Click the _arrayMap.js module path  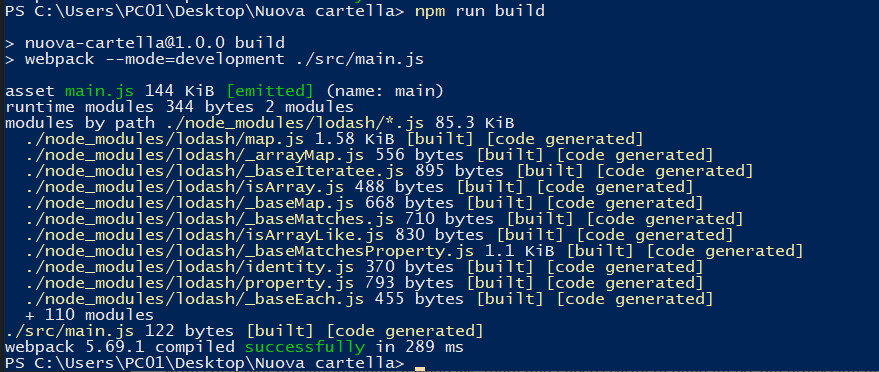click(x=195, y=155)
